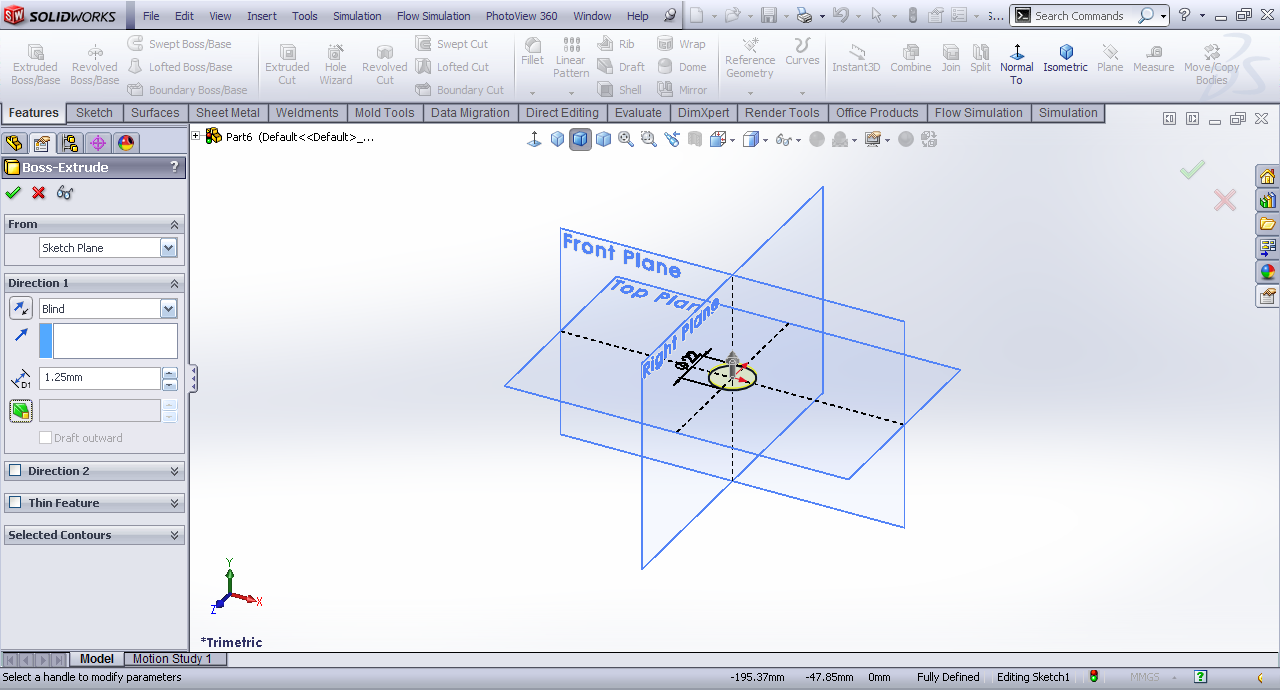Expand the Part6 tree node
The width and height of the screenshot is (1280, 690).
tap(197, 136)
